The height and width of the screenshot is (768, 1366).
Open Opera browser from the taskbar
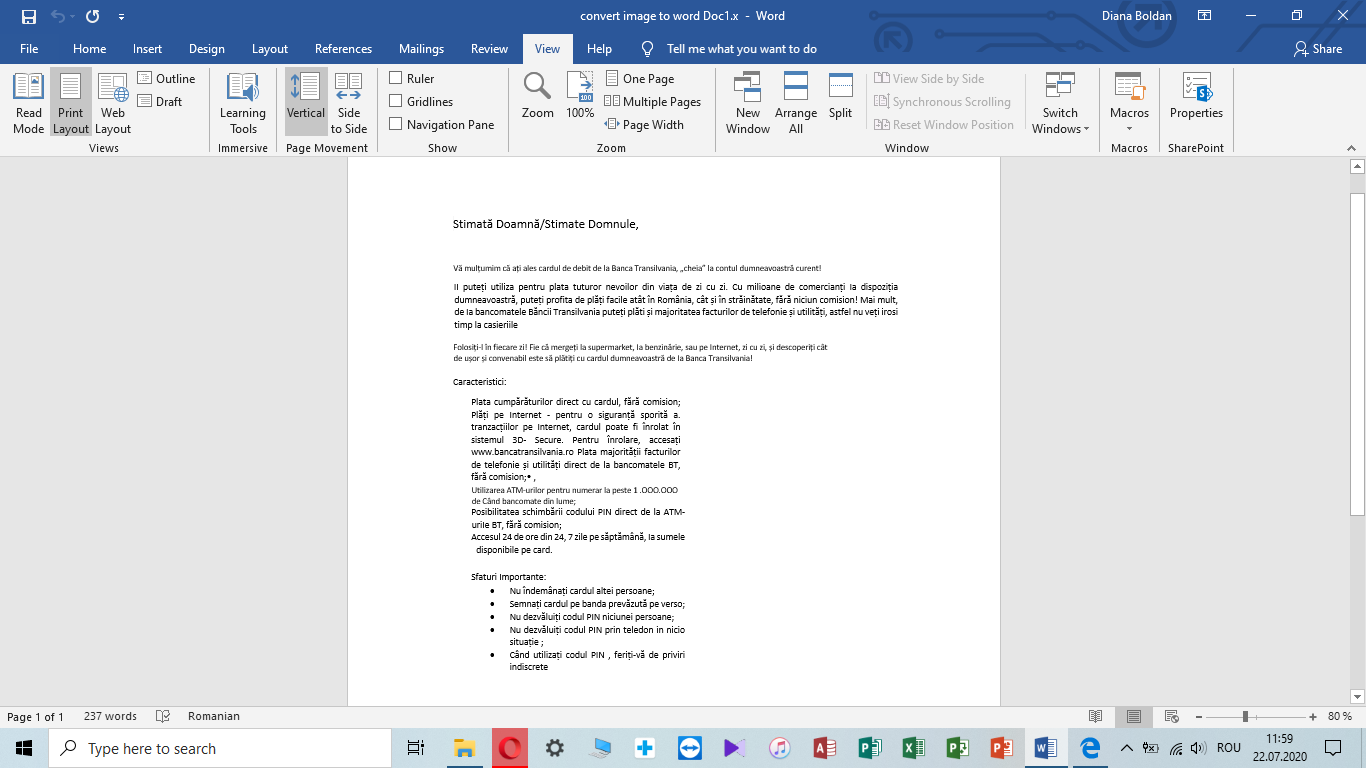click(x=510, y=748)
